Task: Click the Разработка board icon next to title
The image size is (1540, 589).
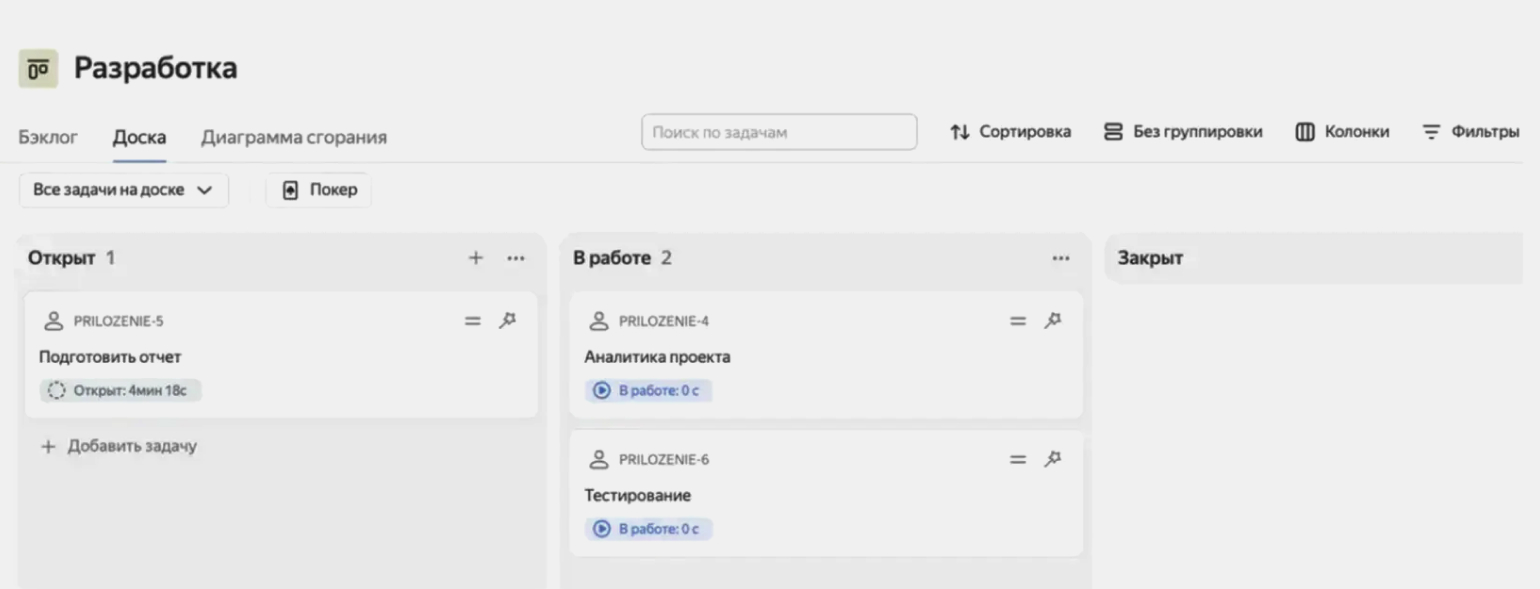Action: click(x=38, y=69)
